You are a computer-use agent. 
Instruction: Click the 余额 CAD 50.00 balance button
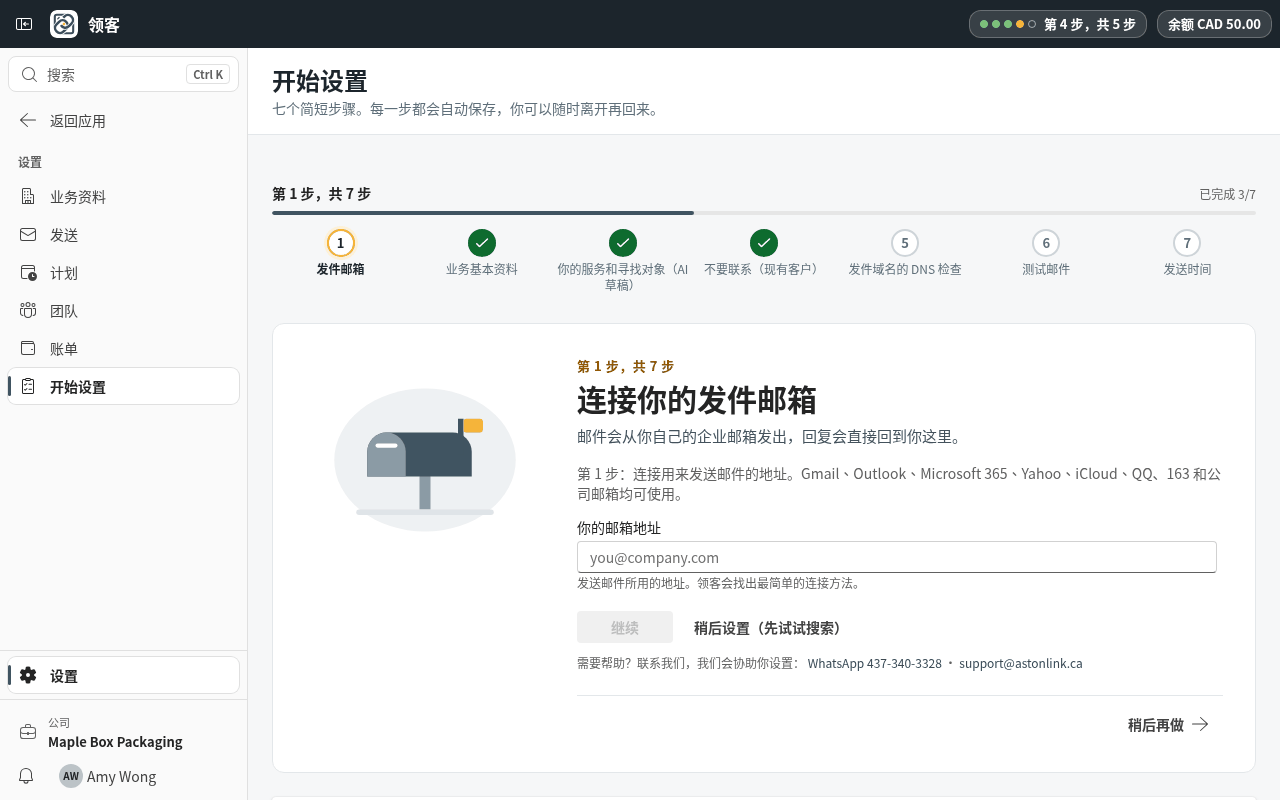click(x=1214, y=24)
